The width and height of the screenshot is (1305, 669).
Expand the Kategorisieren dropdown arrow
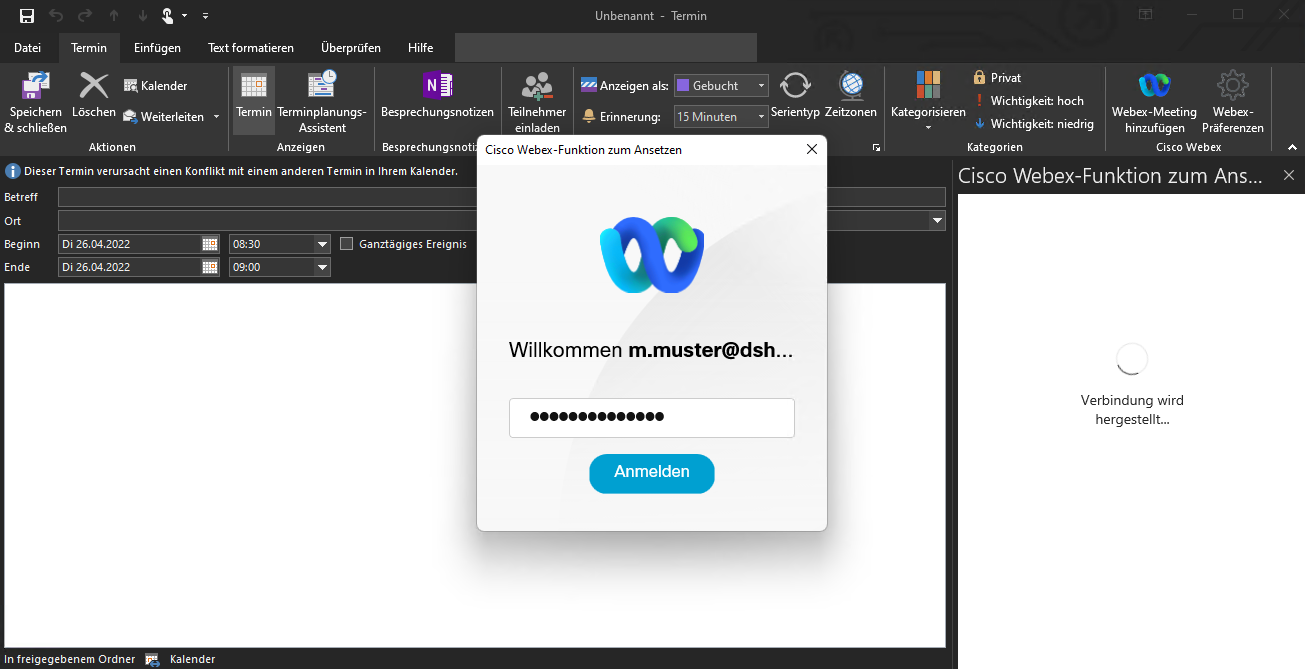point(928,128)
